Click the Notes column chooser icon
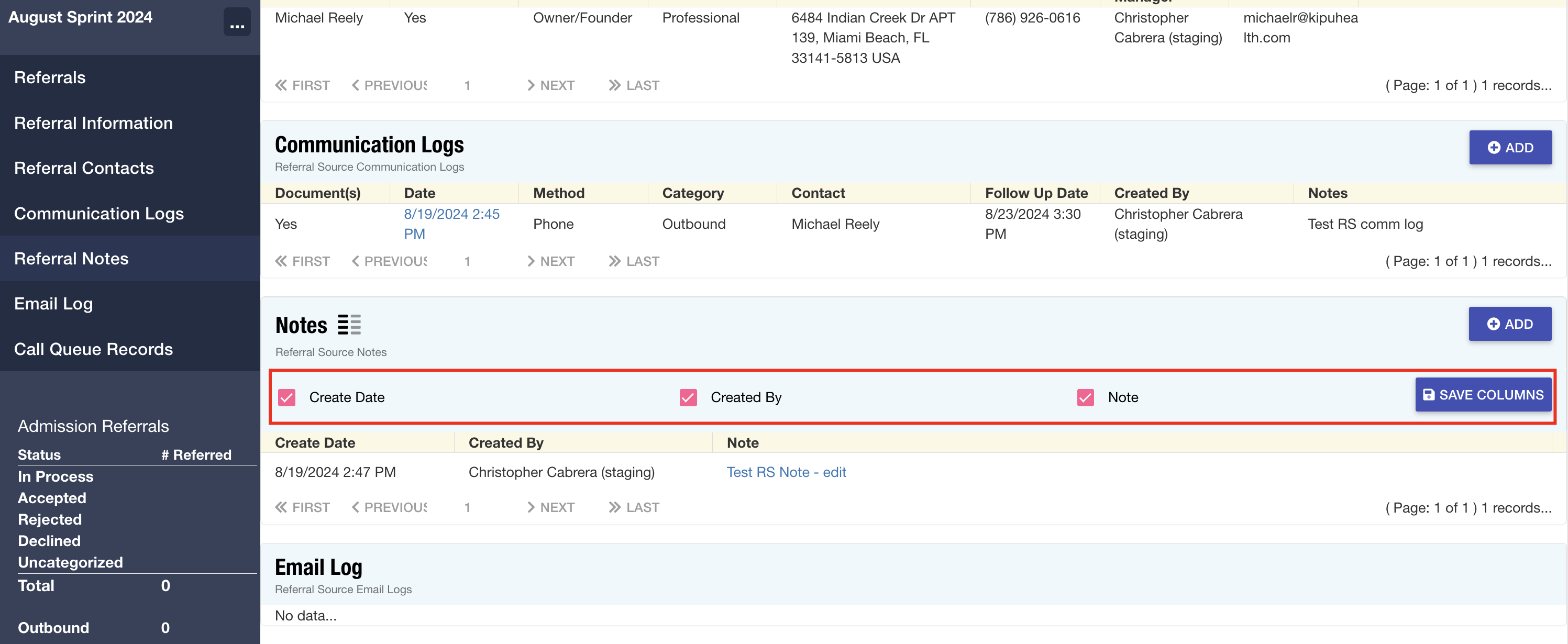This screenshot has height=644, width=1568. [x=349, y=325]
